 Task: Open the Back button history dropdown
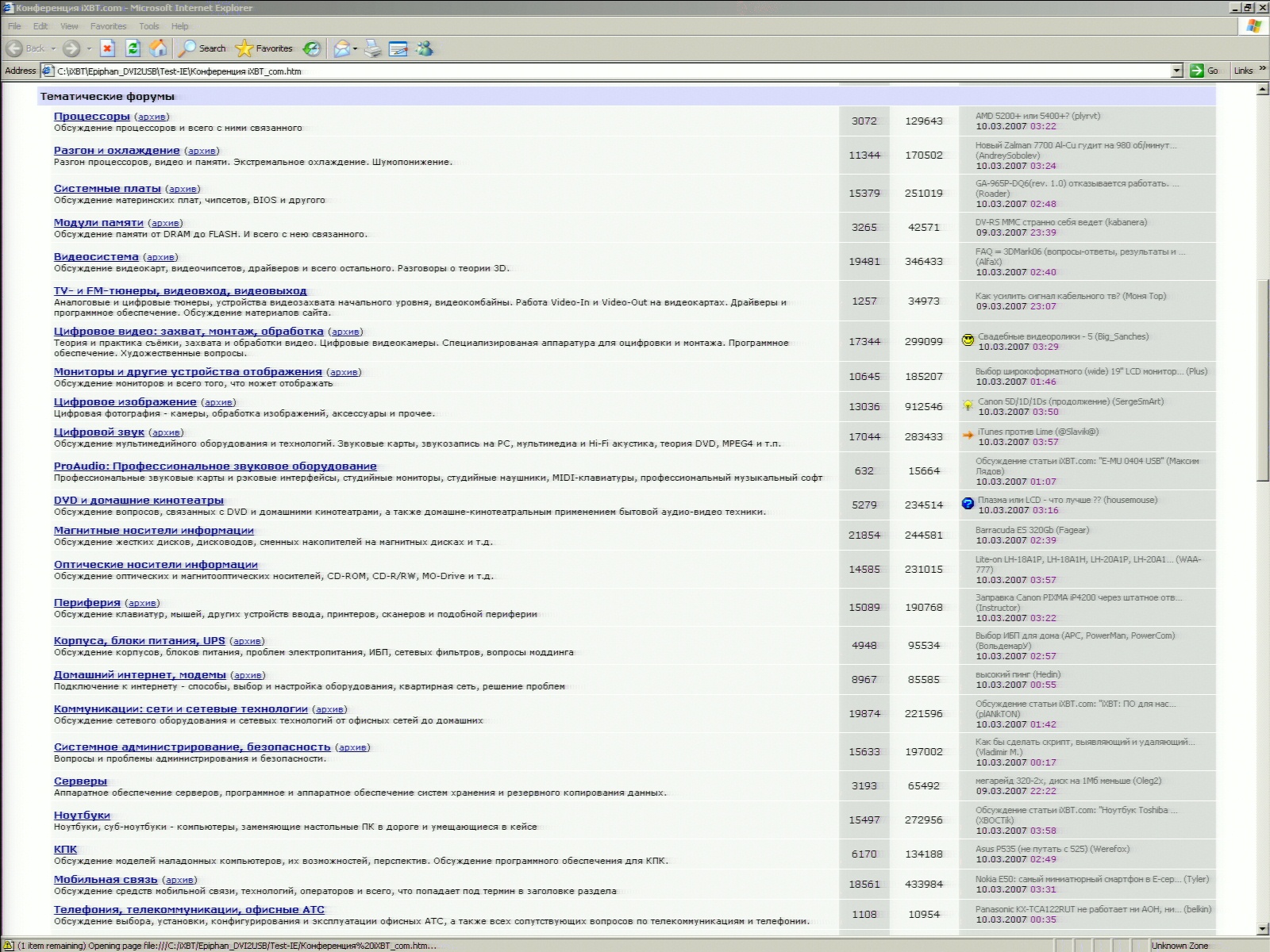point(53,48)
